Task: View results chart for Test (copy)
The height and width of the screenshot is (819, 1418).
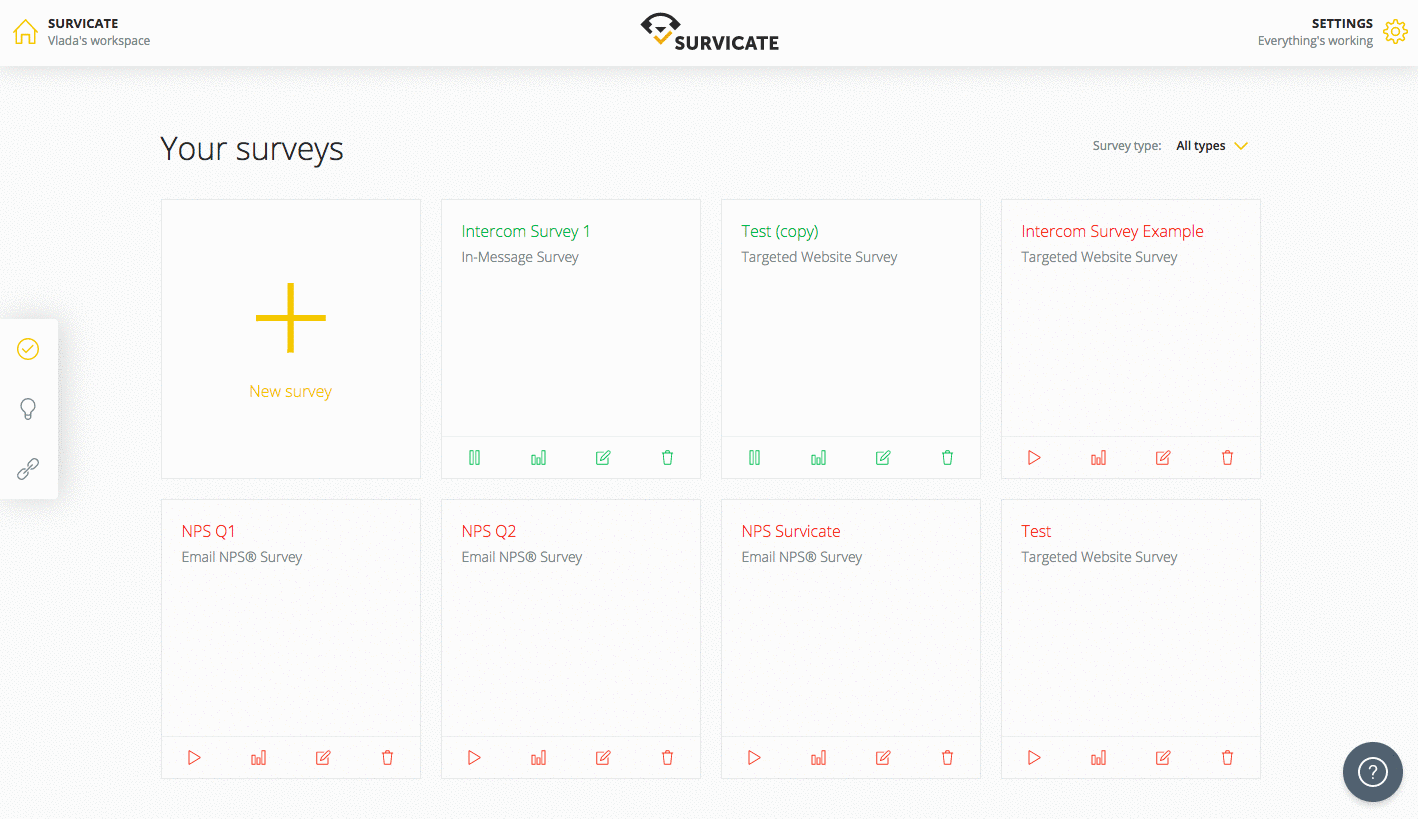Action: [x=819, y=458]
